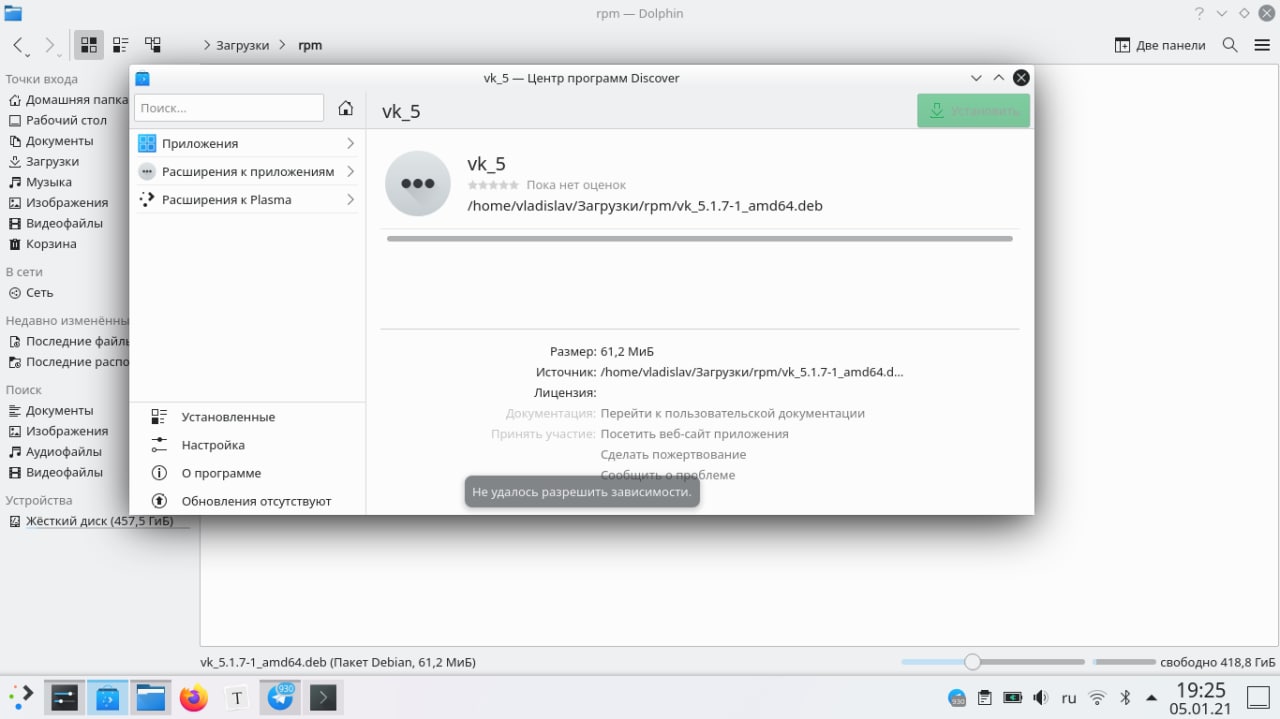
Task: Open Telegram from the taskbar
Action: pyautogui.click(x=280, y=697)
